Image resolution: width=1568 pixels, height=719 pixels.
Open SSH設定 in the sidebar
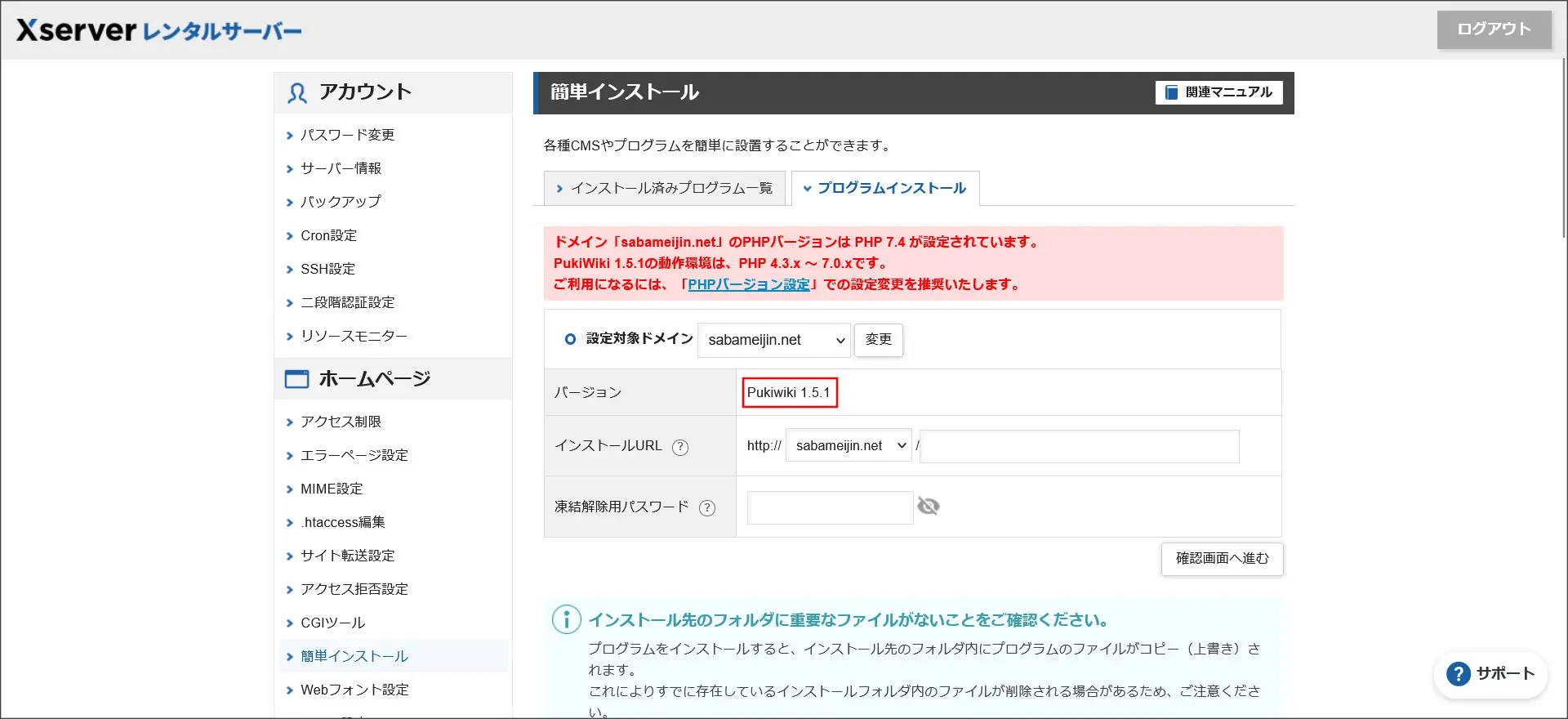(327, 269)
